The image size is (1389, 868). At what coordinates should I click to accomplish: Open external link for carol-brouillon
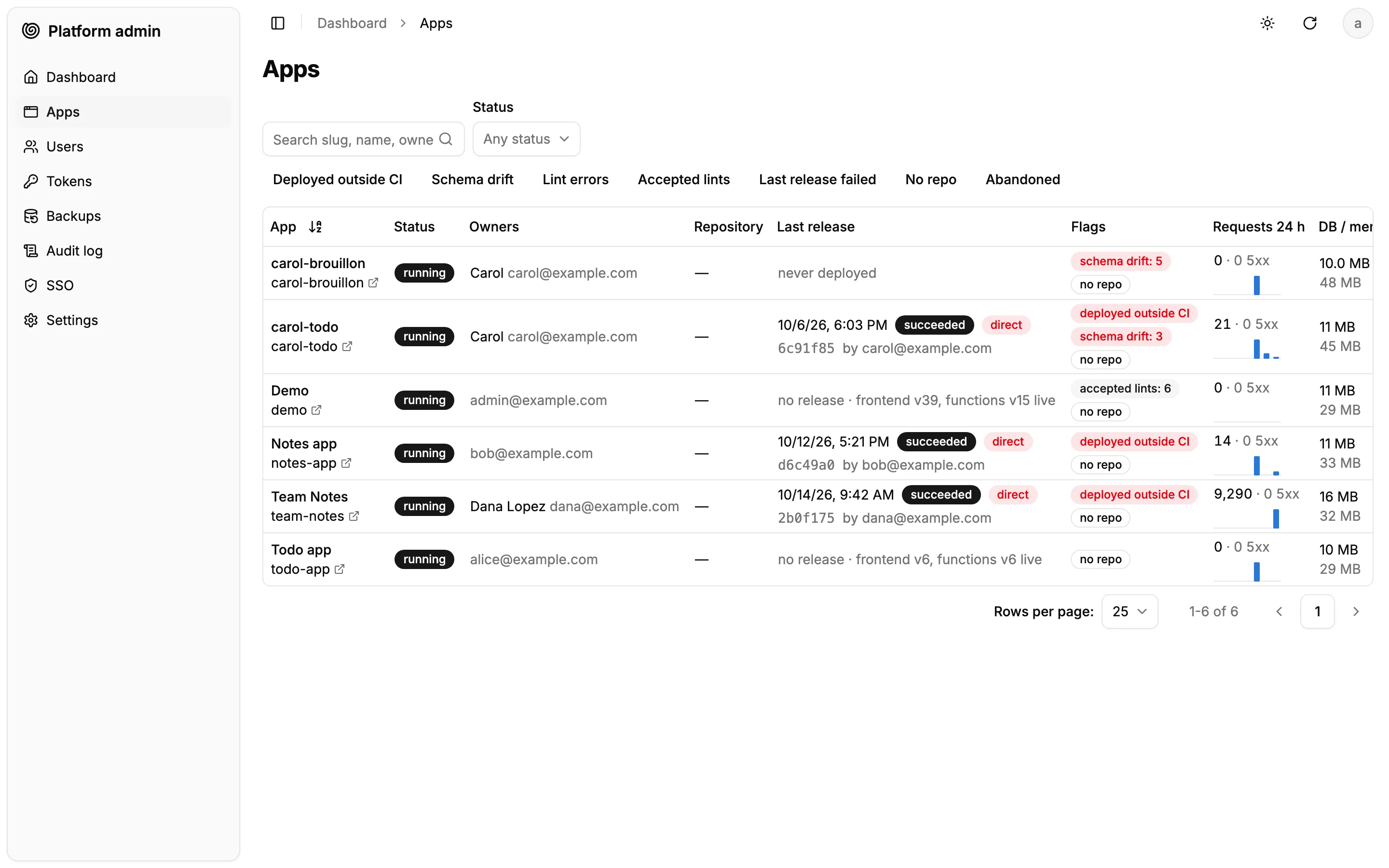point(373,283)
